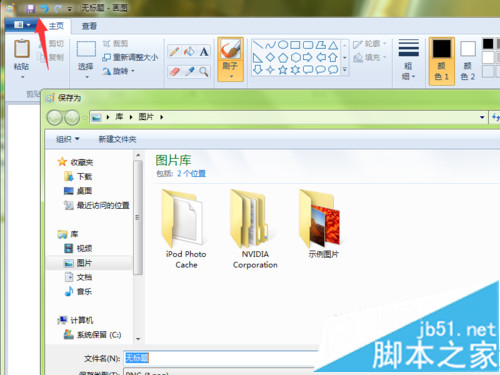
Task: Click the 新建文件夹 button
Action: (117, 139)
